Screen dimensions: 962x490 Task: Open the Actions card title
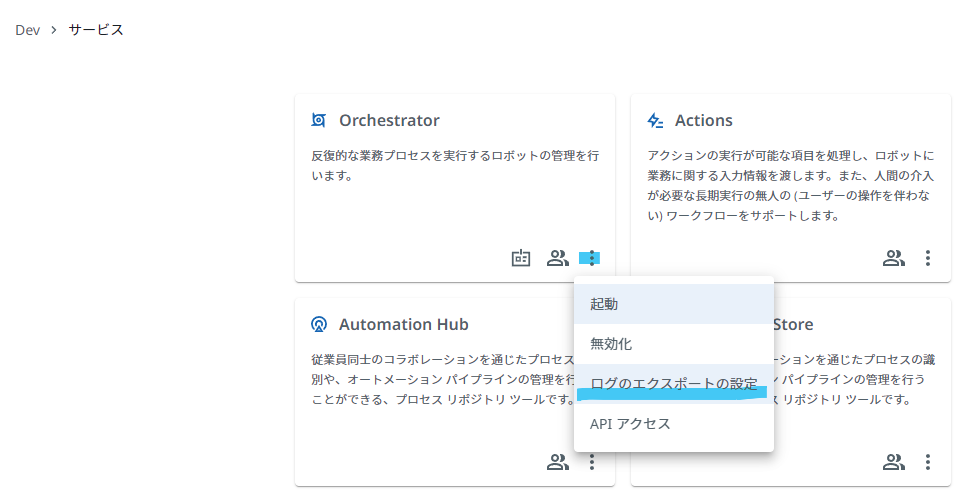point(704,120)
